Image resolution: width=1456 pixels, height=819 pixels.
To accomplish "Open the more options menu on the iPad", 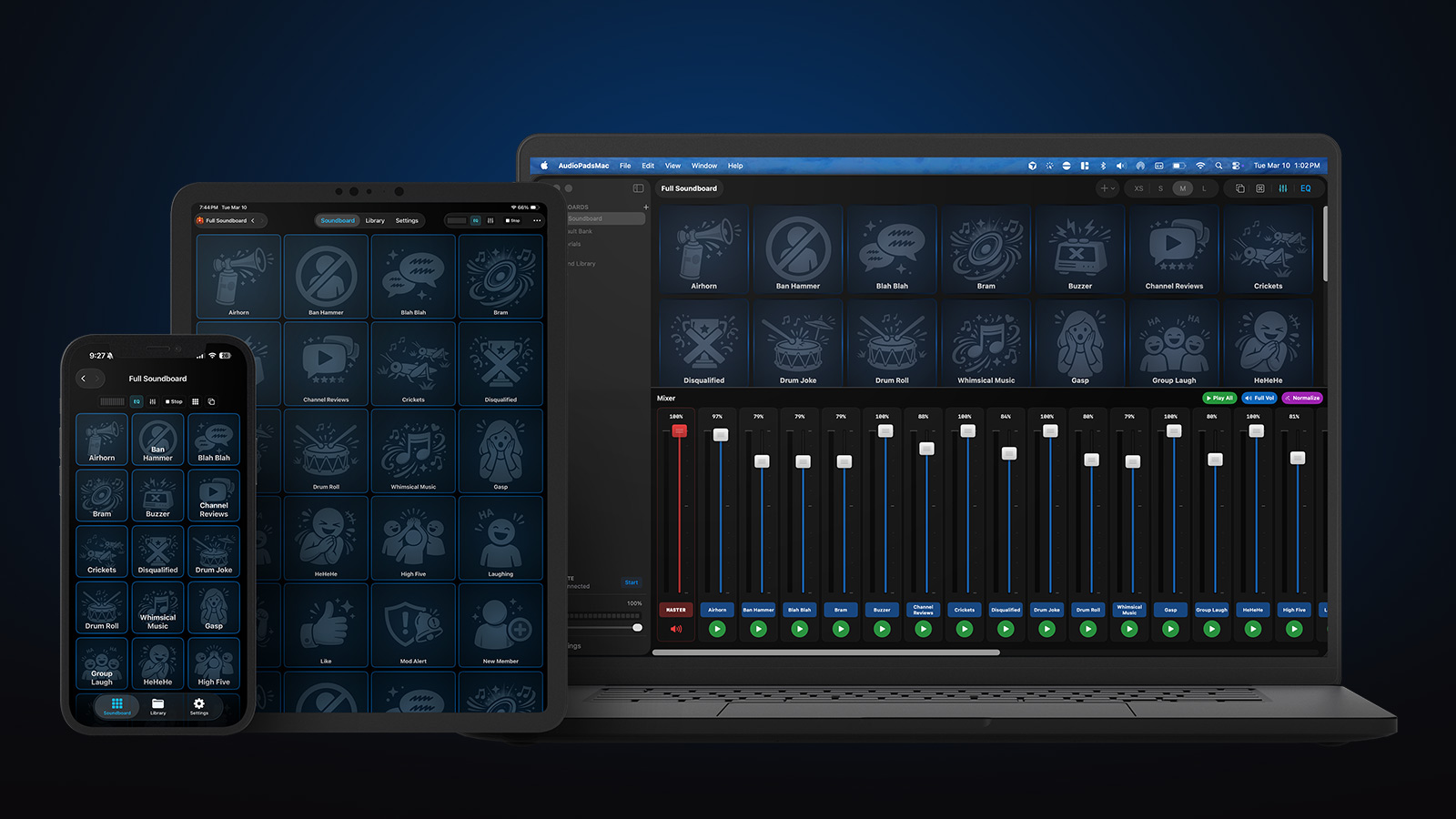I will [x=536, y=220].
